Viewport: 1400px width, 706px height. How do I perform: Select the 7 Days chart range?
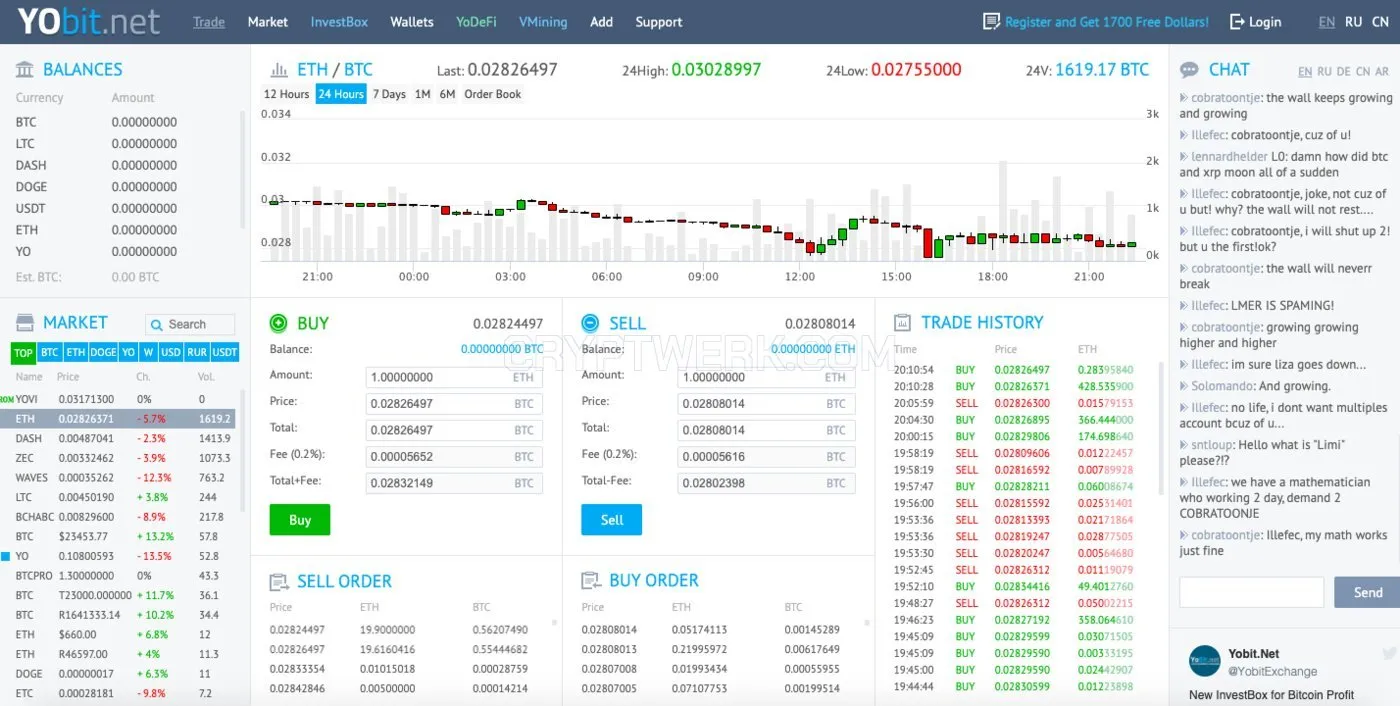click(389, 94)
